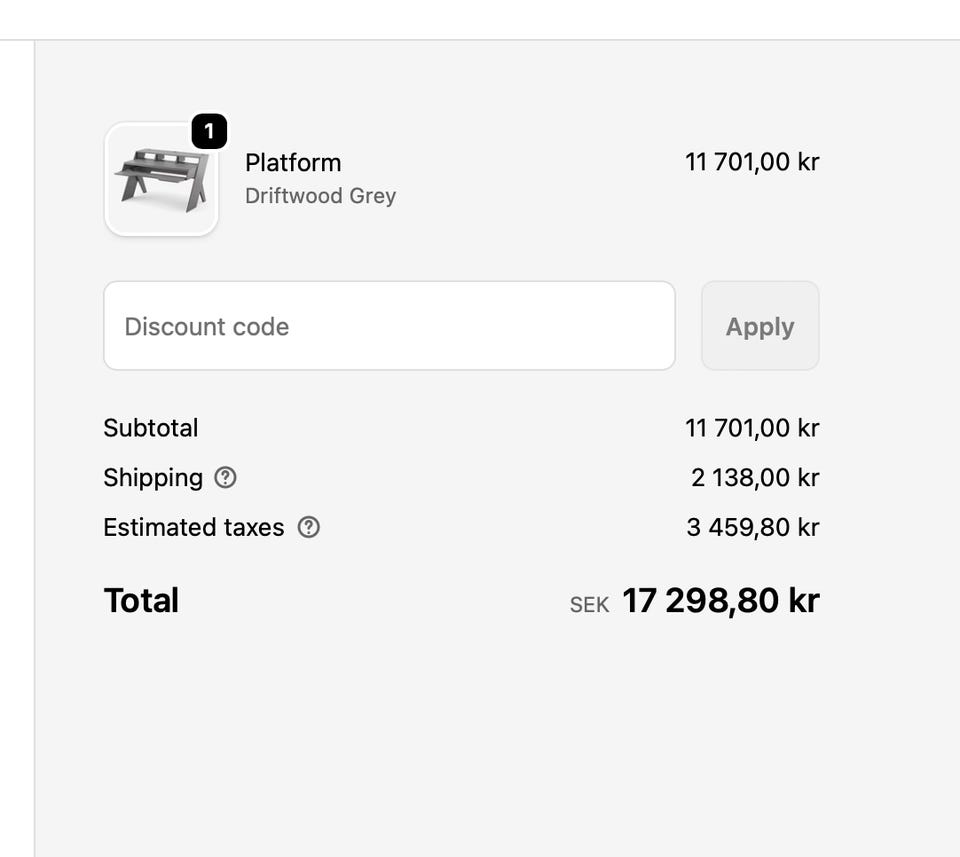Screen dimensions: 960x857
Task: Click the Estimated taxes label
Action: pyautogui.click(x=194, y=527)
